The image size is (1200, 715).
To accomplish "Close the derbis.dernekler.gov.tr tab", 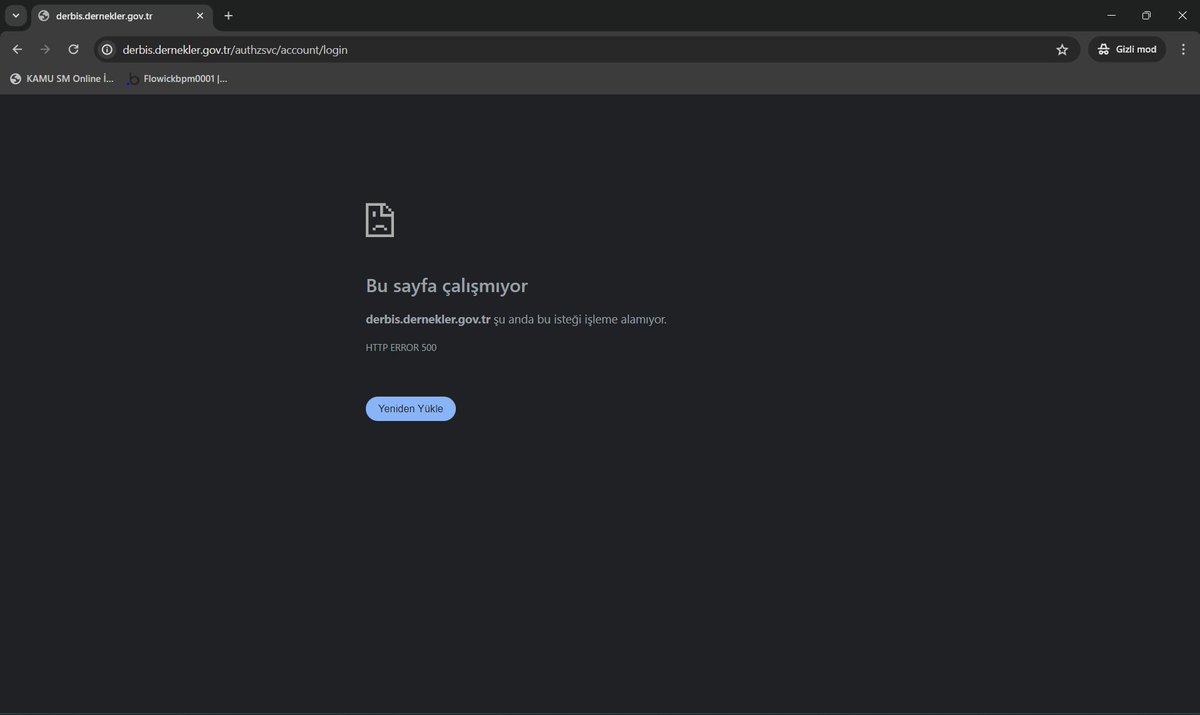I will click(x=200, y=16).
